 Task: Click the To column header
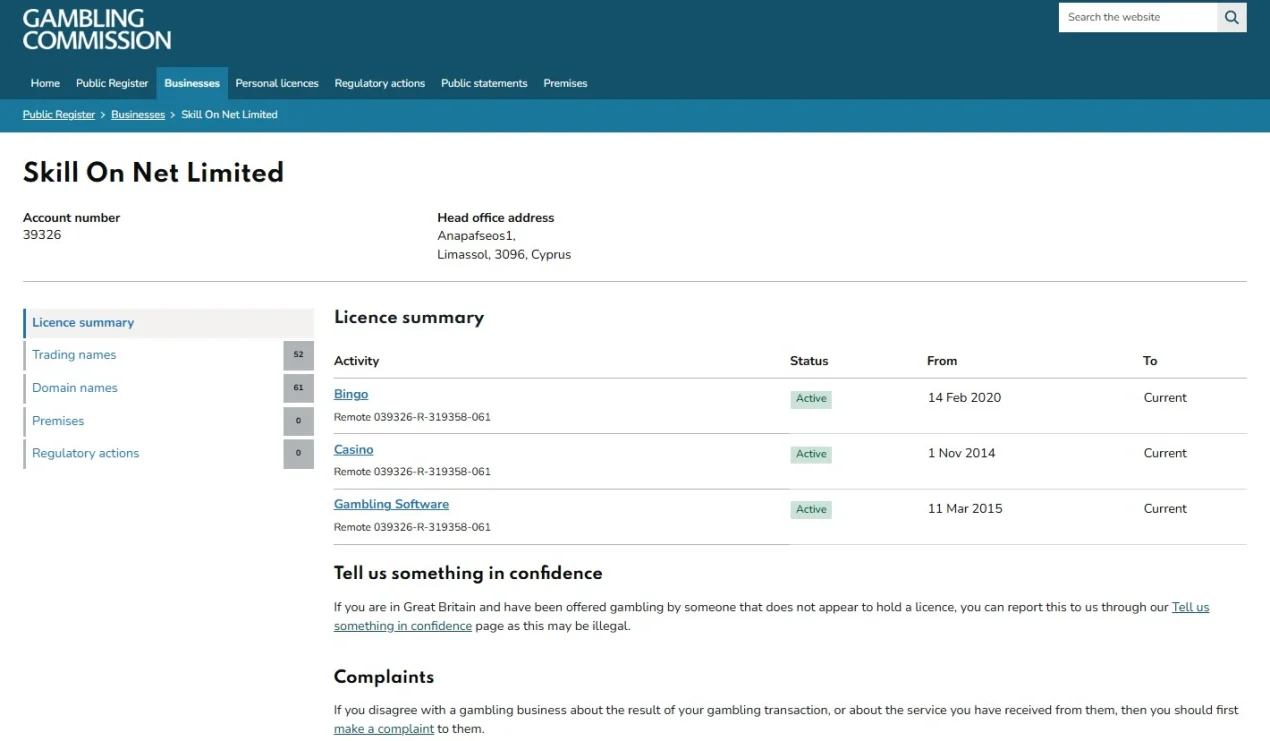(x=1150, y=361)
